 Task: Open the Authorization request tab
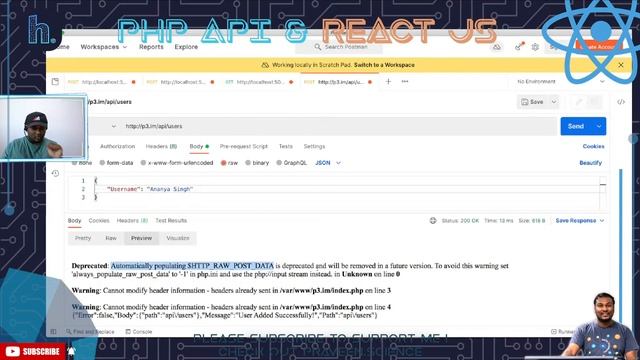pyautogui.click(x=117, y=146)
